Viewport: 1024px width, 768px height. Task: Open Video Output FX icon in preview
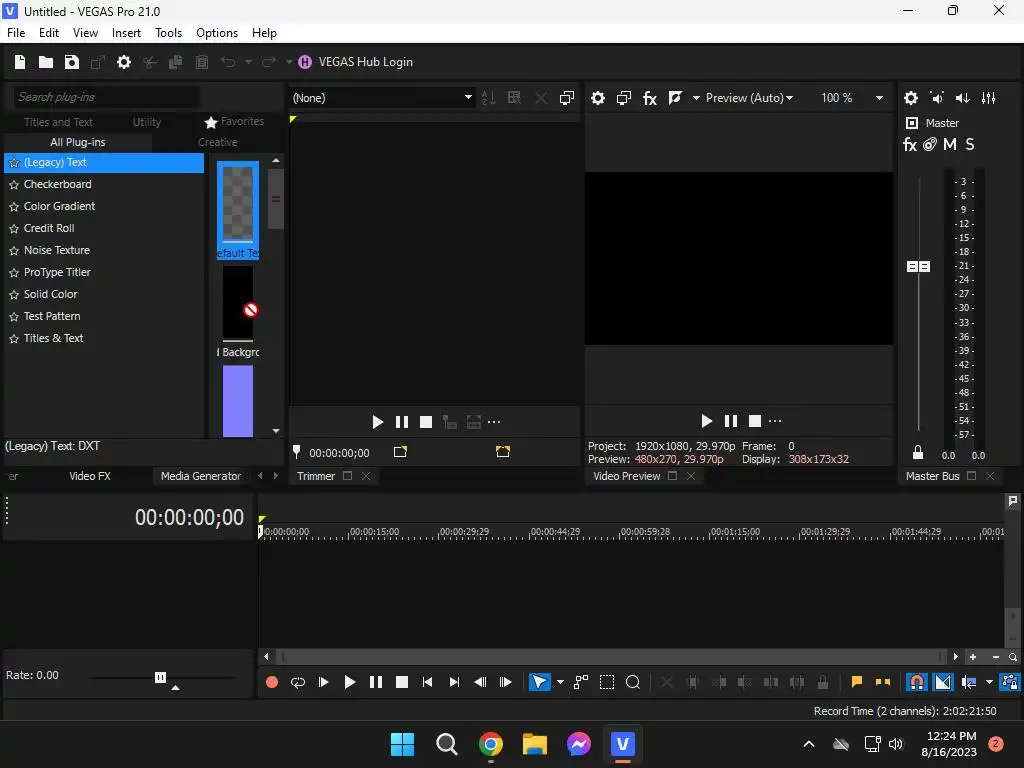[650, 98]
